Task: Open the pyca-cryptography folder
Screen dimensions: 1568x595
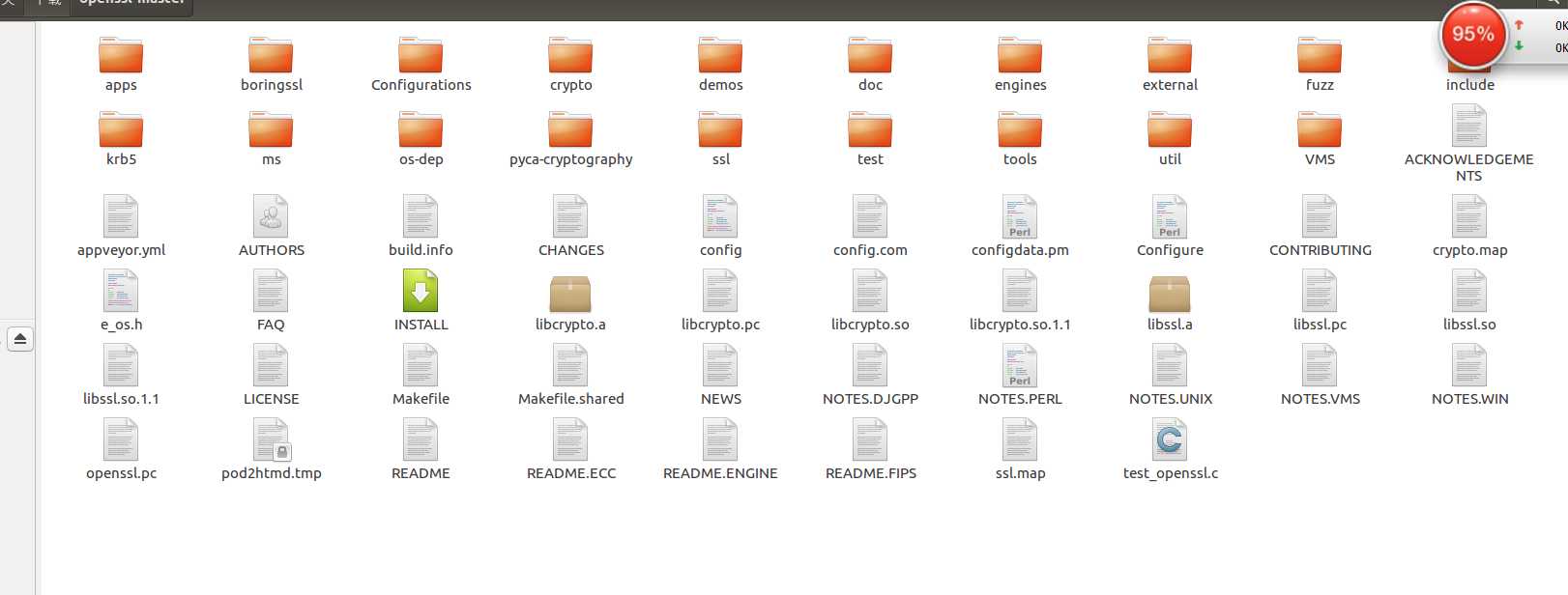Action: click(570, 129)
